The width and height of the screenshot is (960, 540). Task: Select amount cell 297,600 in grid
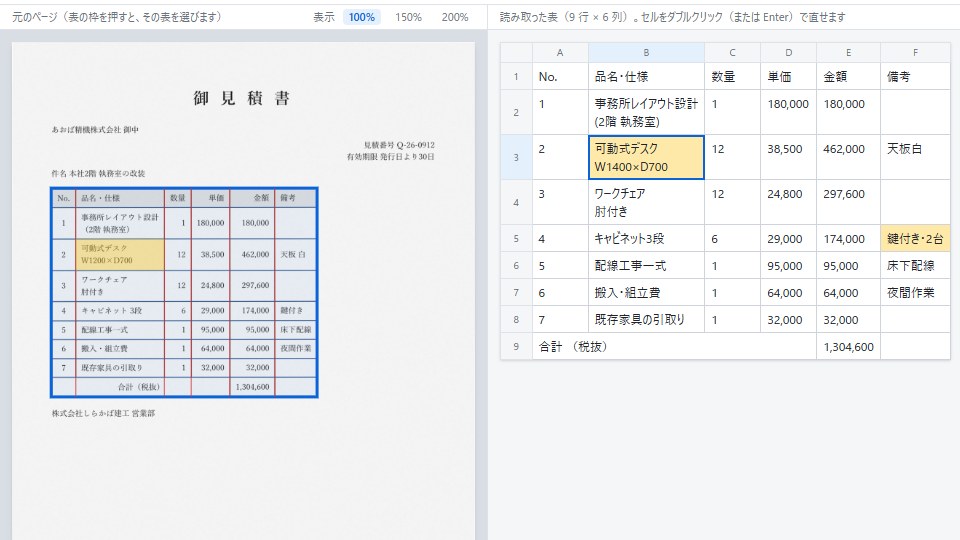tap(849, 202)
